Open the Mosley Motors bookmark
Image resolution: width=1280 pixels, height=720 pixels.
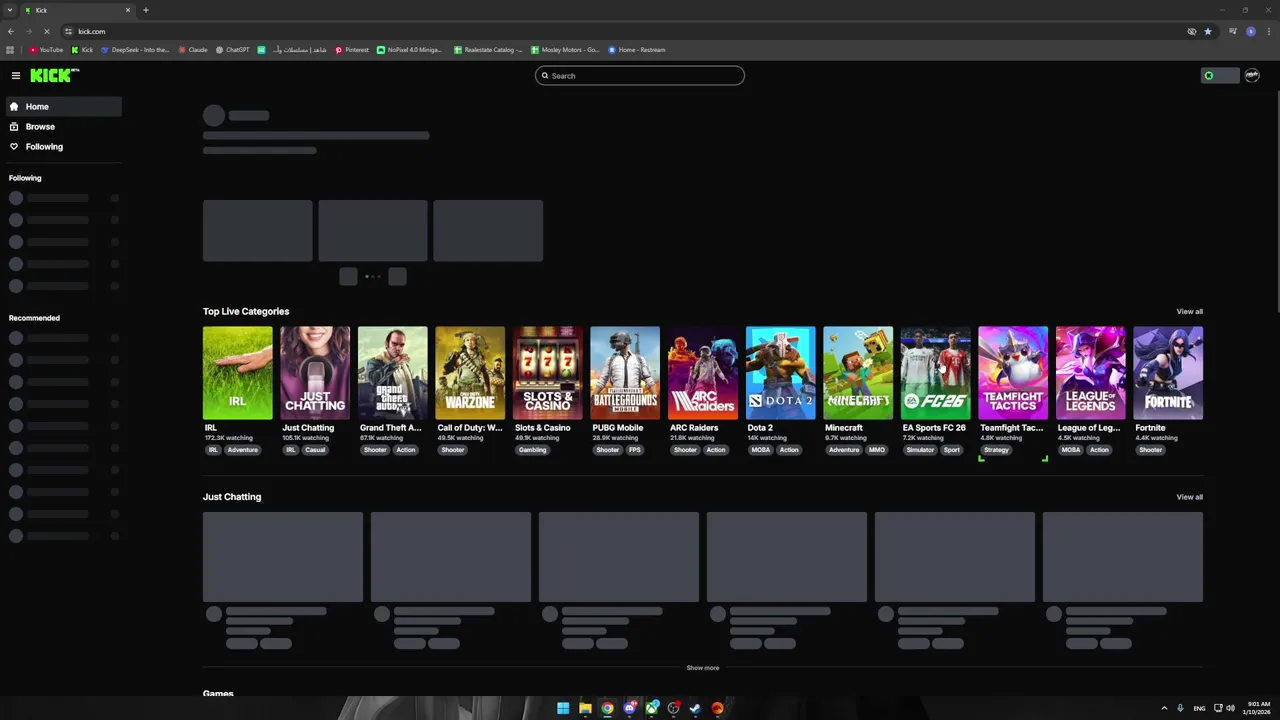(x=565, y=49)
